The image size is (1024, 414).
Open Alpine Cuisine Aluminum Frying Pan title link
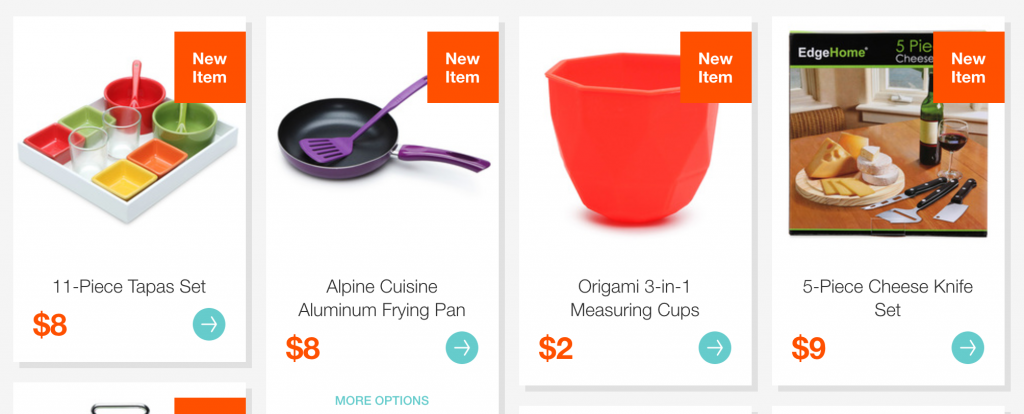click(382, 298)
